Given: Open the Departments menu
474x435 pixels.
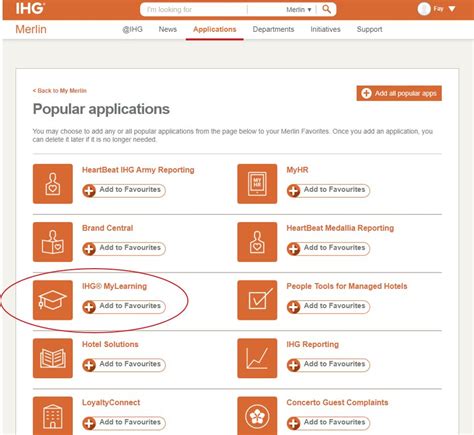Looking at the screenshot, I should point(273,29).
